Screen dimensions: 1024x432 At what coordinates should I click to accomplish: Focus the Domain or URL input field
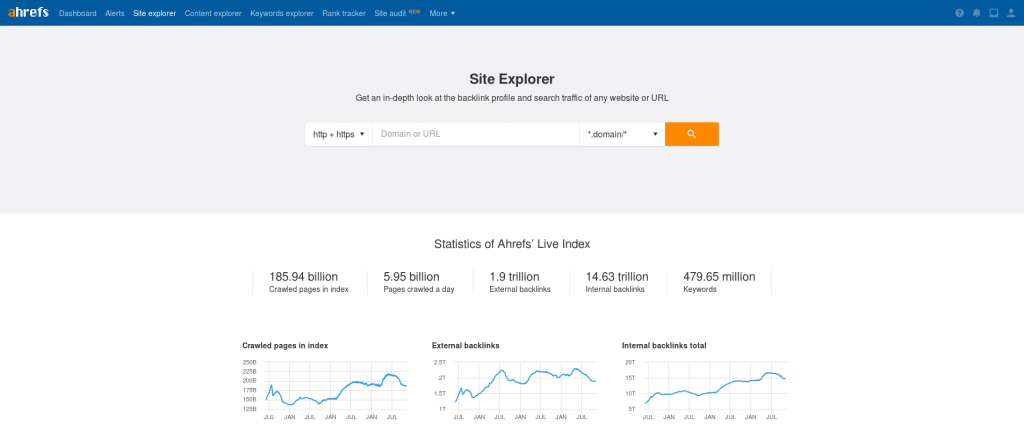[475, 134]
